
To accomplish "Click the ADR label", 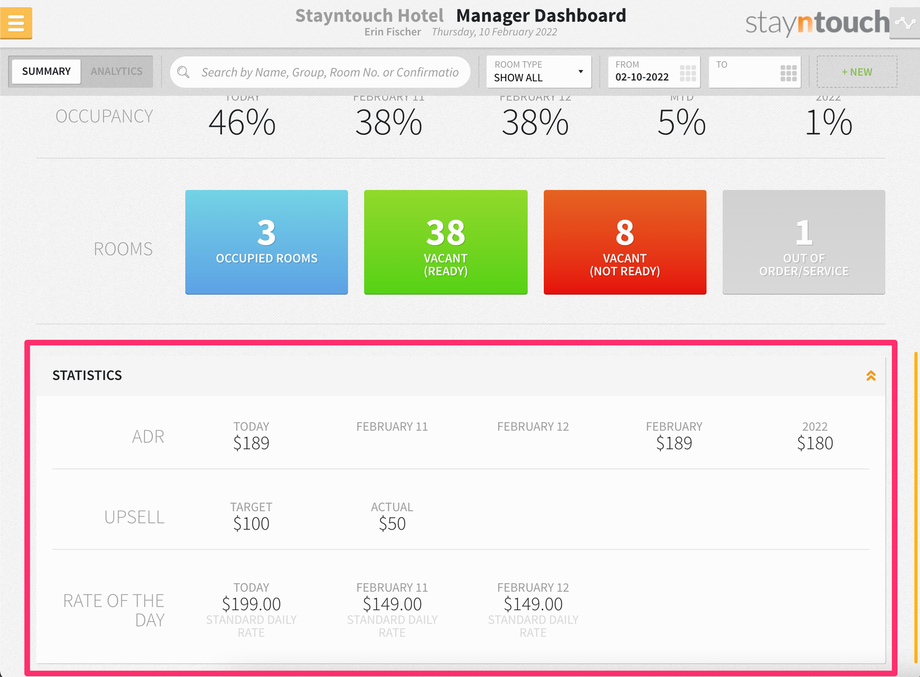I will 148,436.
